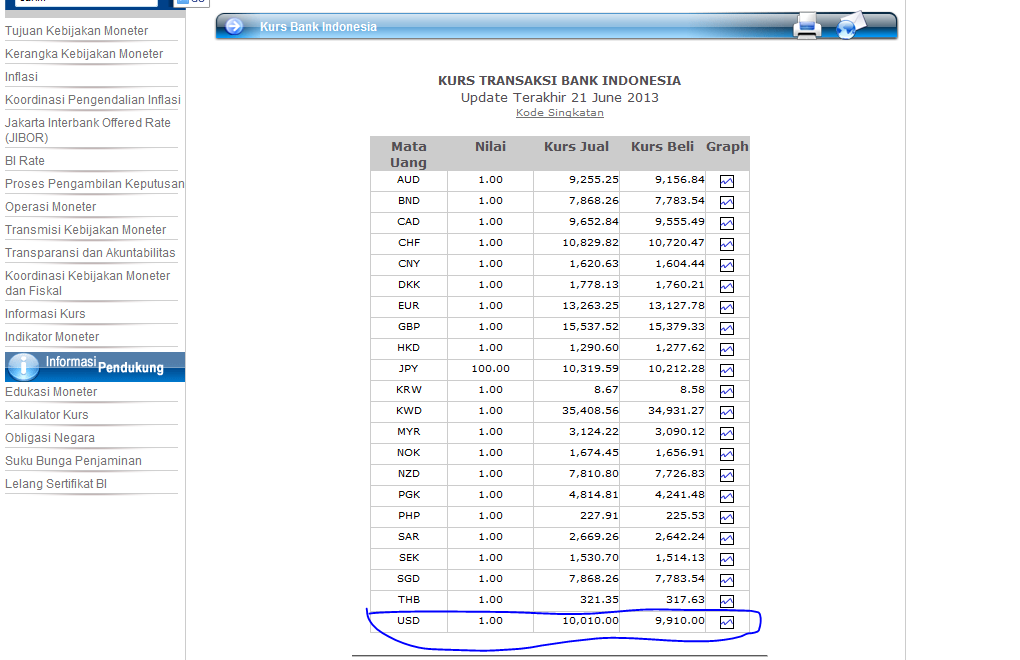This screenshot has height=660, width=1020.
Task: Click the email globe icon in header
Action: (850, 25)
